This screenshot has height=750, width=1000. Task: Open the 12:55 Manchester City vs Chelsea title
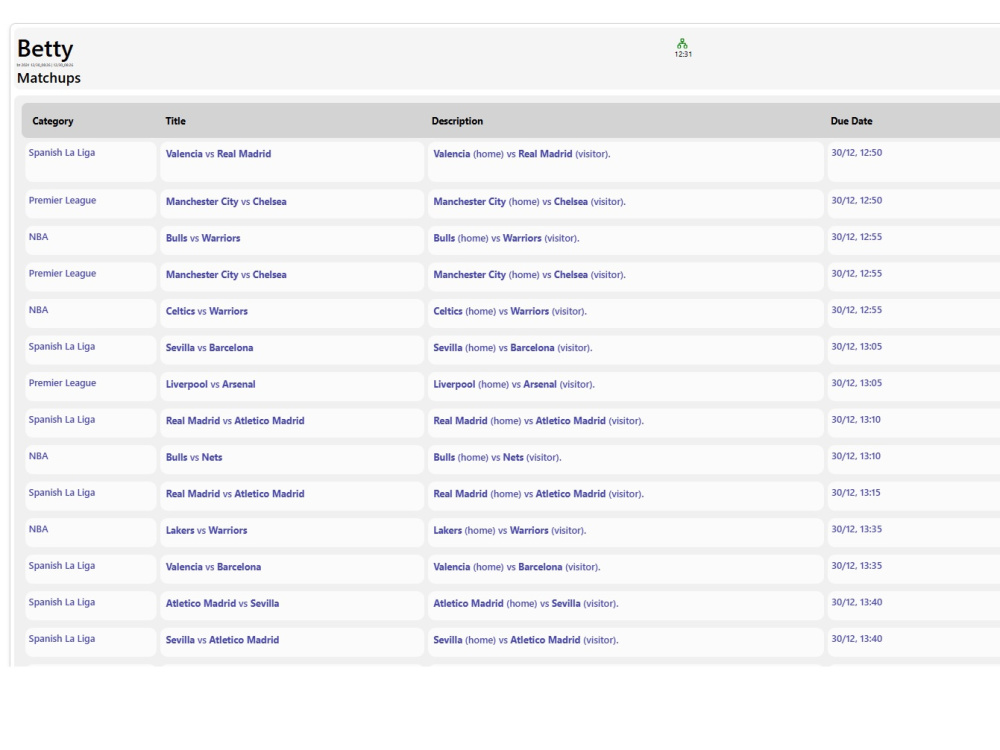[x=226, y=275]
